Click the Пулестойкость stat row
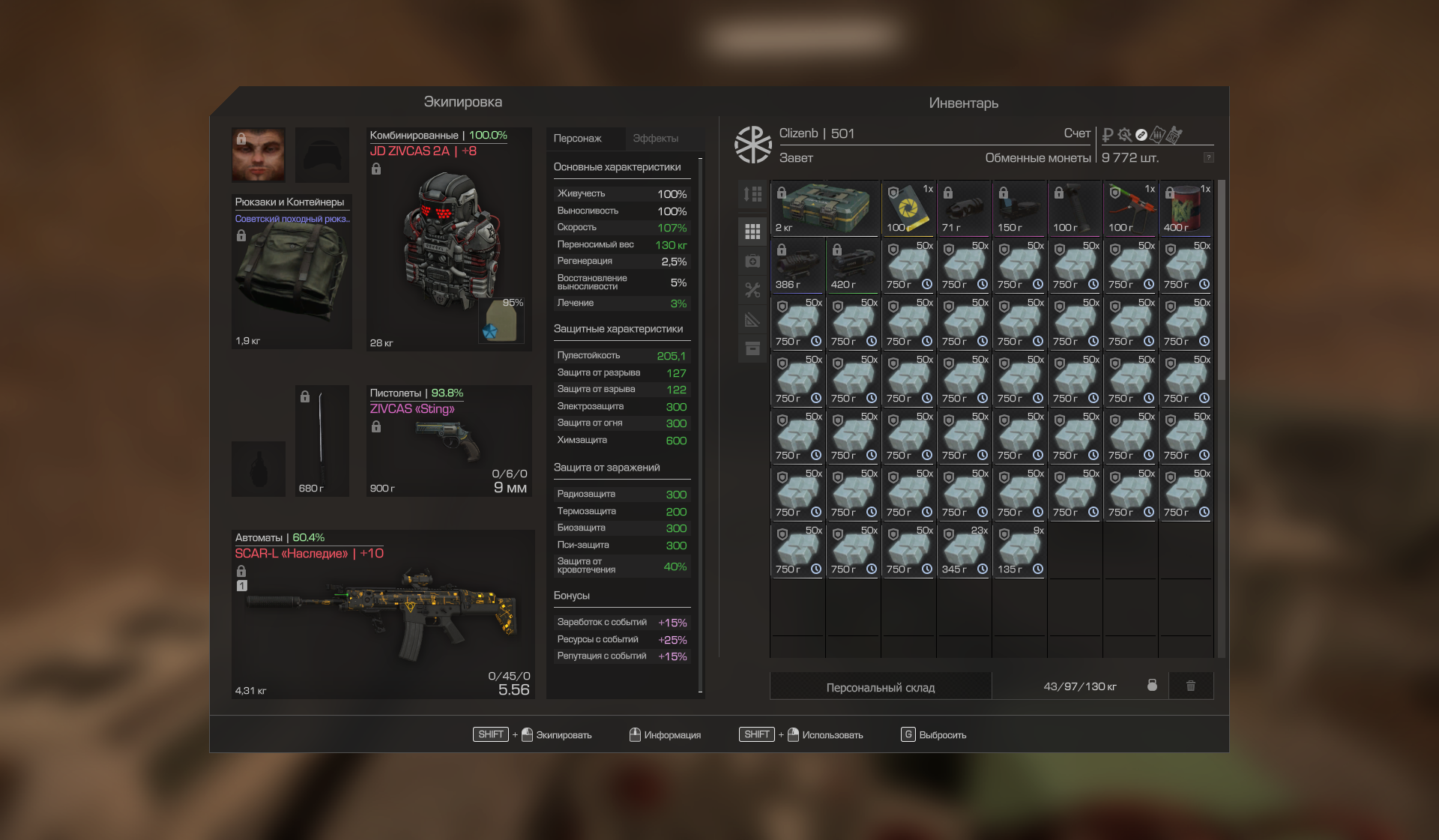The width and height of the screenshot is (1439, 840). 621,356
